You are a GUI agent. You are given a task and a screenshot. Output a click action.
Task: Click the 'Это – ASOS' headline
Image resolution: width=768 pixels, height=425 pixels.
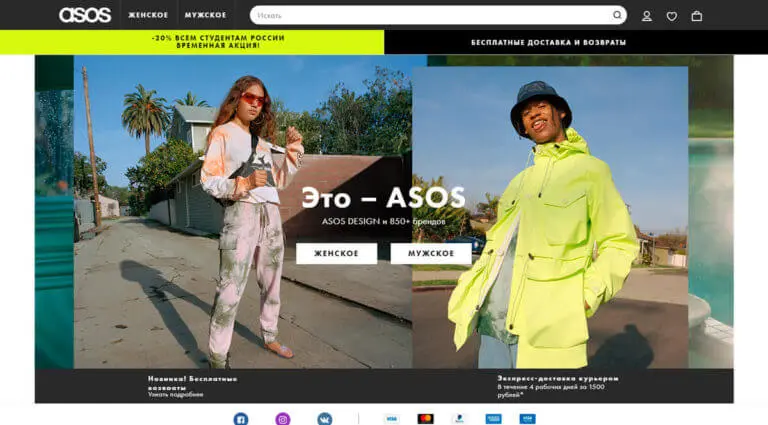(383, 197)
